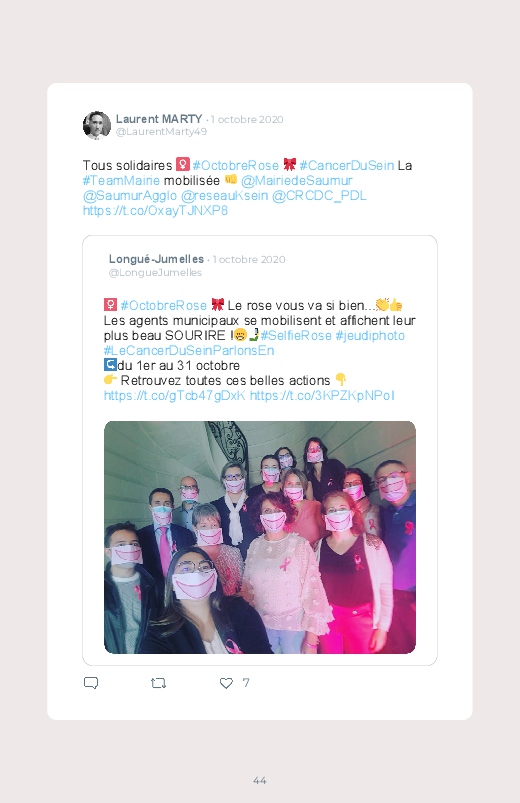This screenshot has width=520, height=803.
Task: Visit the @SaumurAgglo mention
Action: point(130,196)
